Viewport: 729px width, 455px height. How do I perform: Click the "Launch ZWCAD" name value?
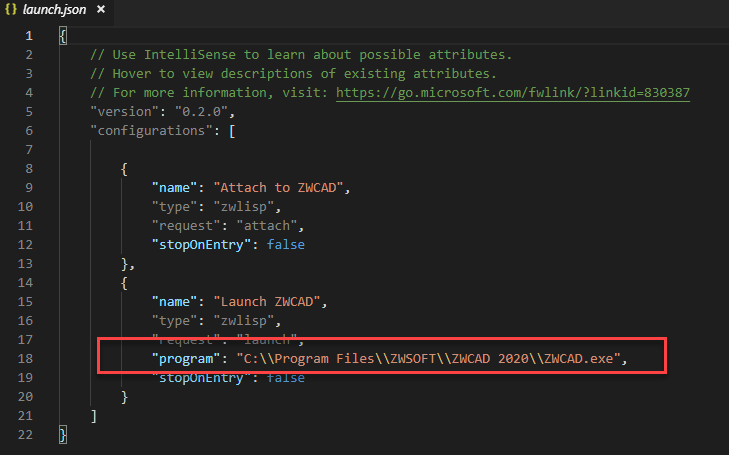click(x=267, y=302)
